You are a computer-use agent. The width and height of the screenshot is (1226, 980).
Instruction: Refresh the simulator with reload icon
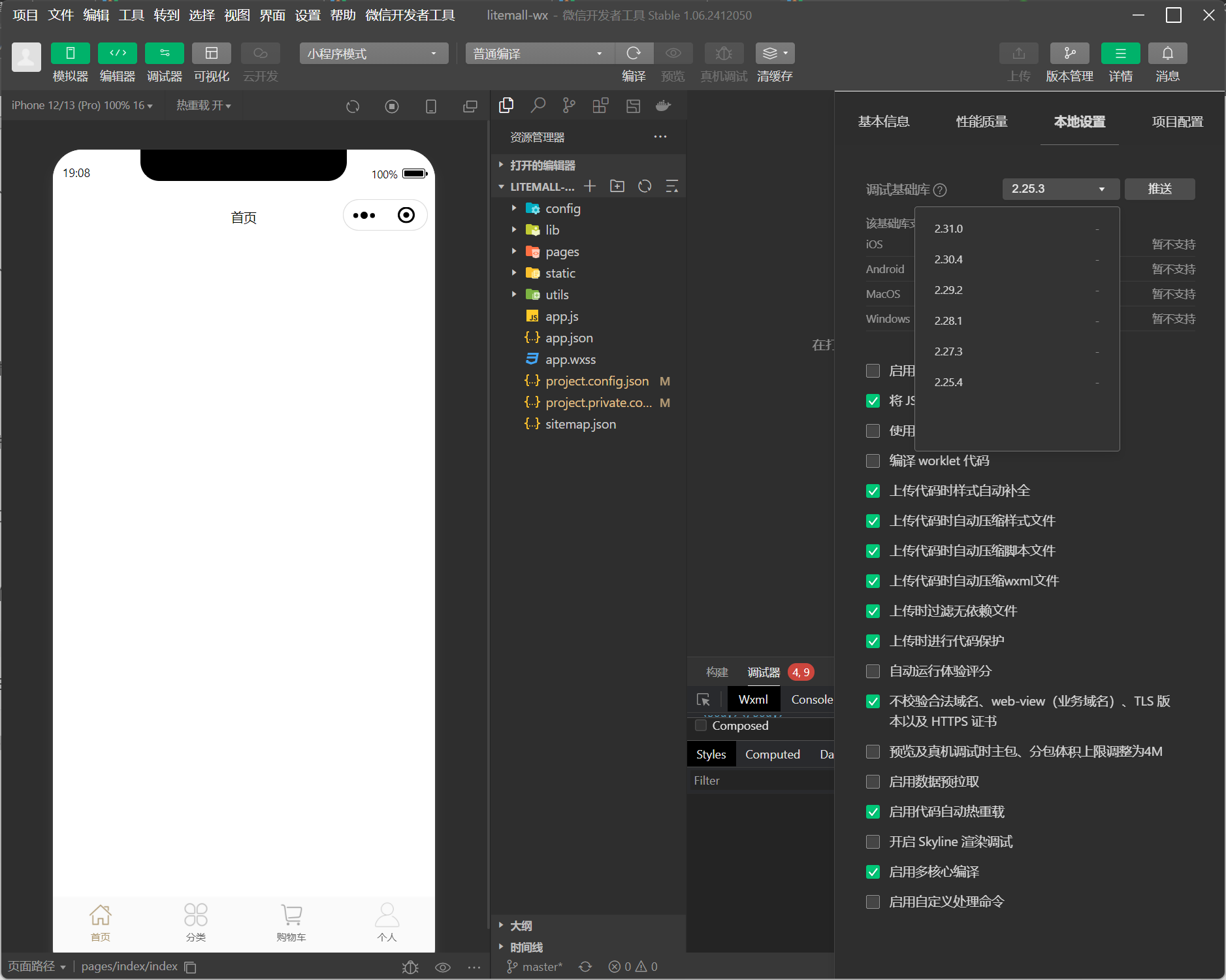coord(353,106)
